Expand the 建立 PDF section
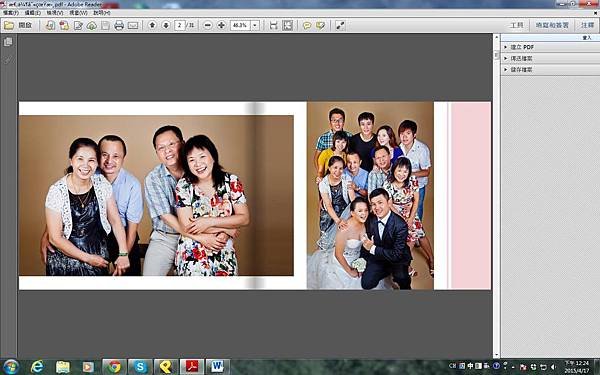The image size is (600, 375). 549,47
